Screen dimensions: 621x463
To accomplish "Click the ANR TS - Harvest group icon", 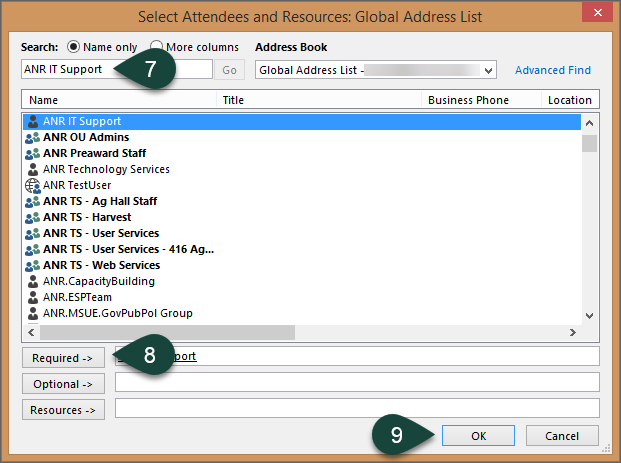I will click(32, 217).
